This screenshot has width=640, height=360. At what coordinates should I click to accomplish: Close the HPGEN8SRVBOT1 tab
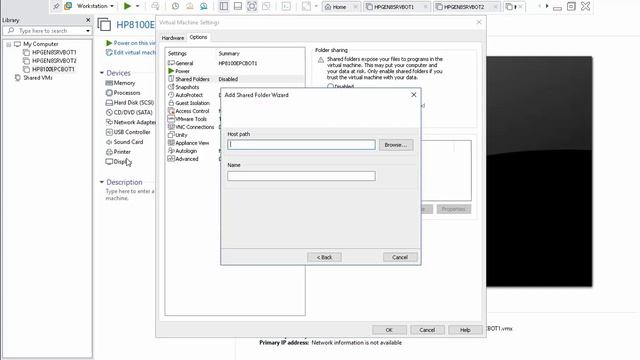click(x=425, y=7)
